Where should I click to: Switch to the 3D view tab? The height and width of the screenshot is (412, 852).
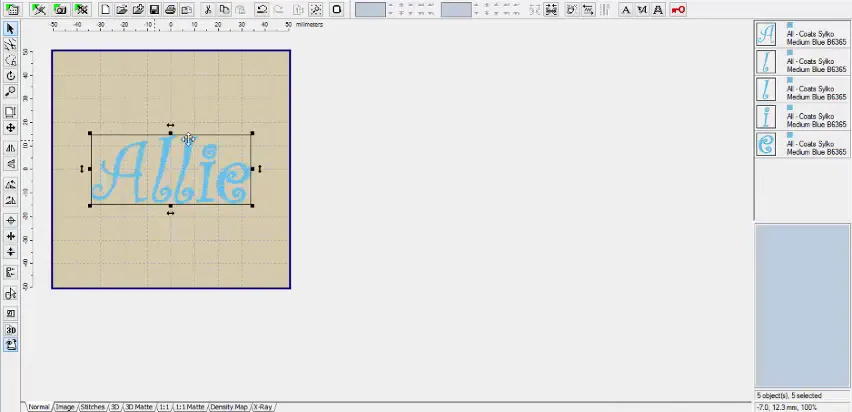115,407
